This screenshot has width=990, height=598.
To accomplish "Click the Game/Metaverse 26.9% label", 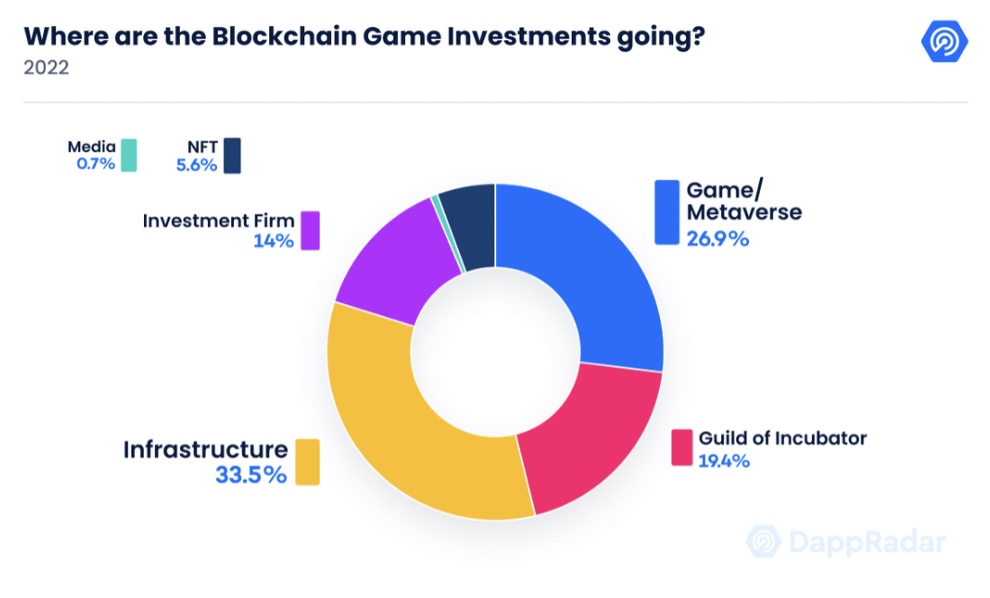I will 744,213.
